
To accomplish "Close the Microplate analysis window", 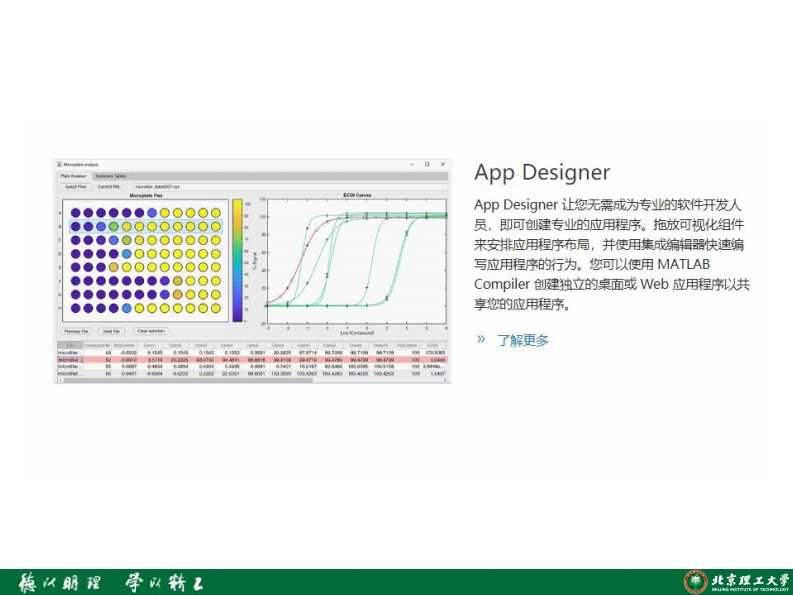I will [443, 164].
